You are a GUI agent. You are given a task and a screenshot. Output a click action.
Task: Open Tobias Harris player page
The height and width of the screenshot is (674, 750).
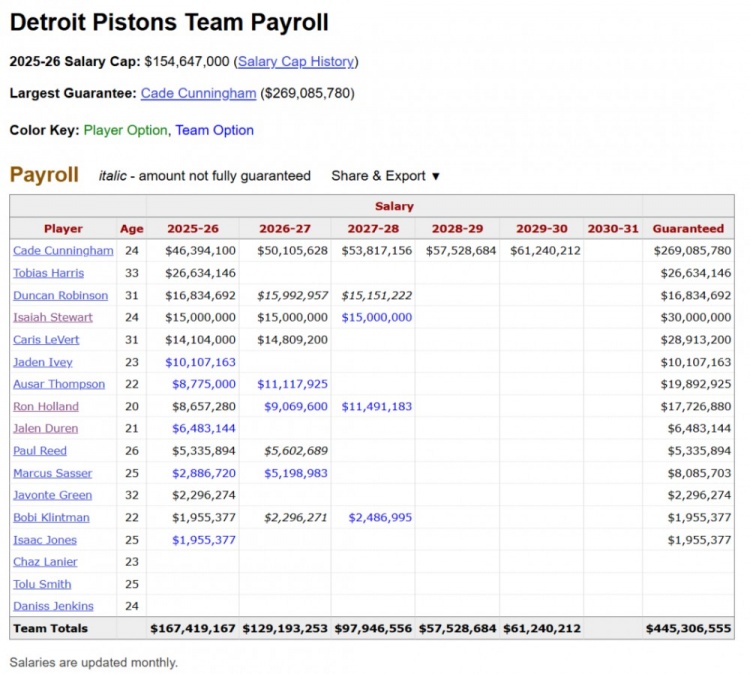[48, 273]
